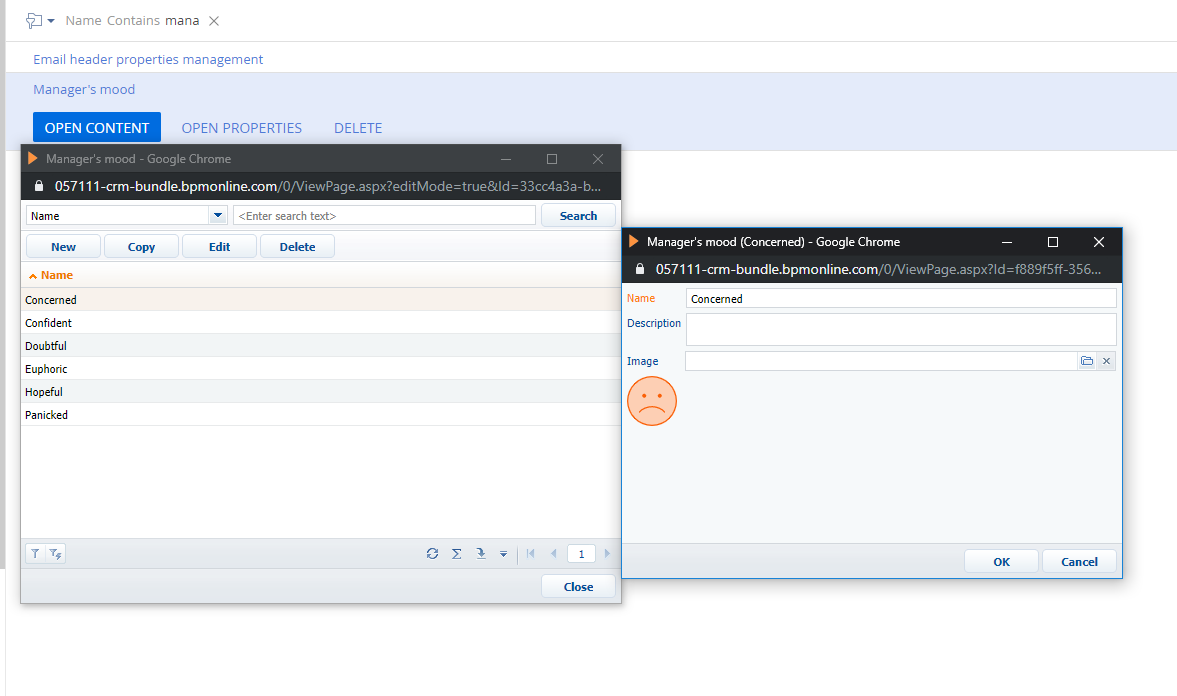Clear the image with the x icon
Viewport: 1177px width, 696px height.
(x=1106, y=361)
